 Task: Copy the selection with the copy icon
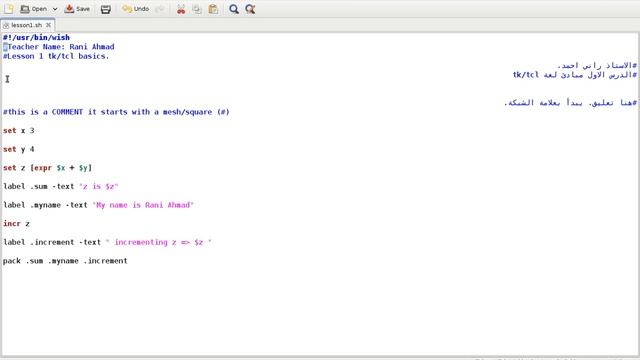pyautogui.click(x=197, y=9)
